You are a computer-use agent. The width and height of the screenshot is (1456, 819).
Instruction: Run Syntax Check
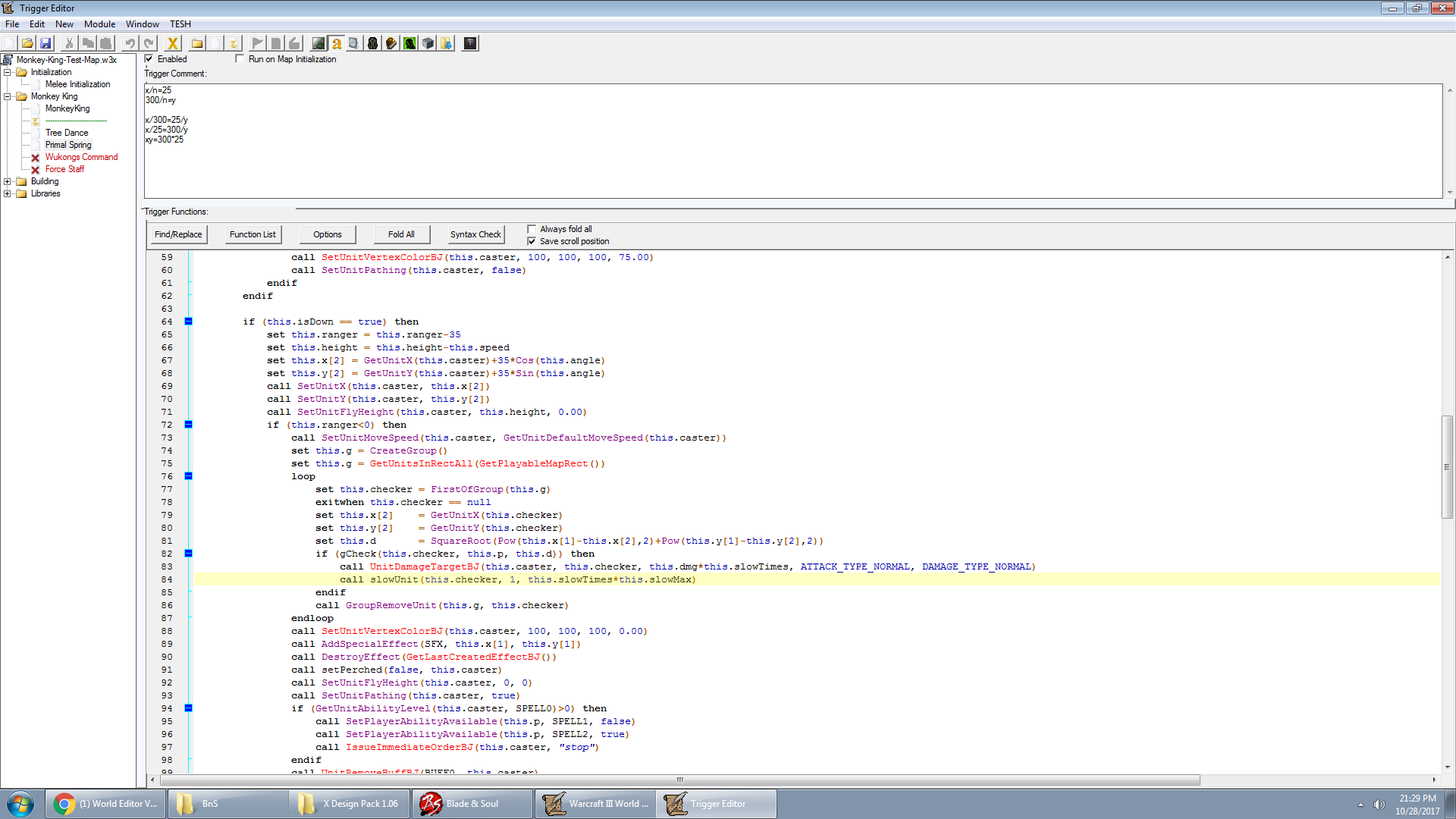tap(475, 234)
